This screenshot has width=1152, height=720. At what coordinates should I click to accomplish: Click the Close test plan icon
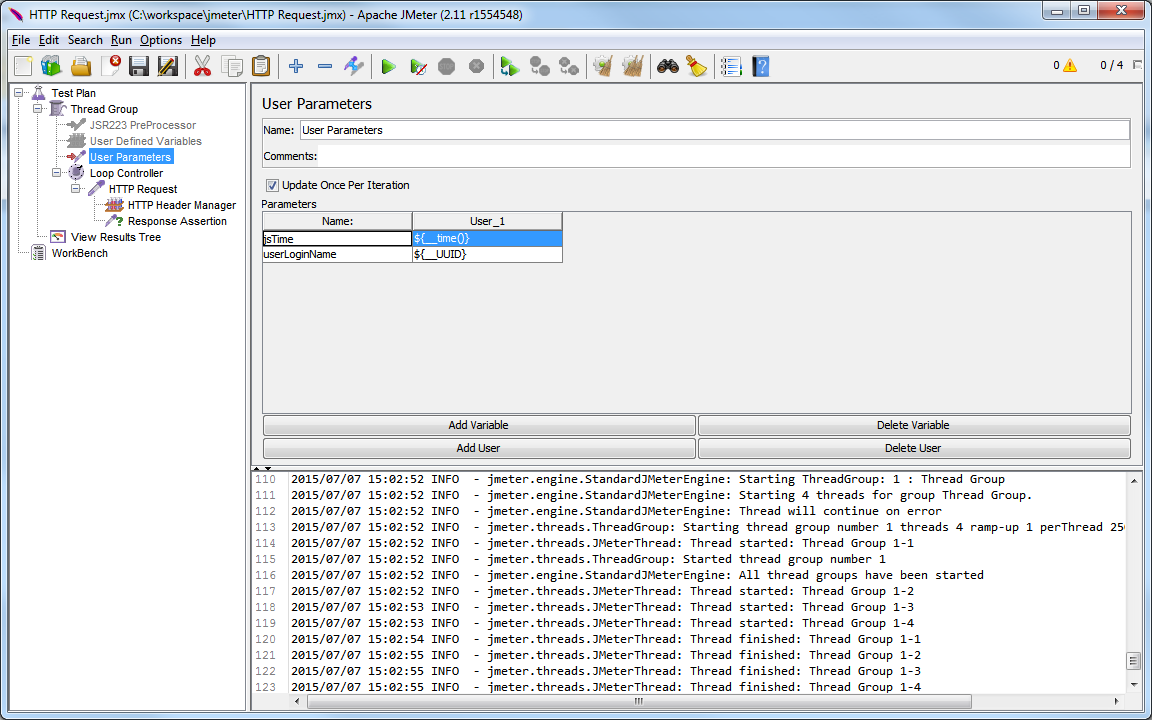(x=110, y=66)
